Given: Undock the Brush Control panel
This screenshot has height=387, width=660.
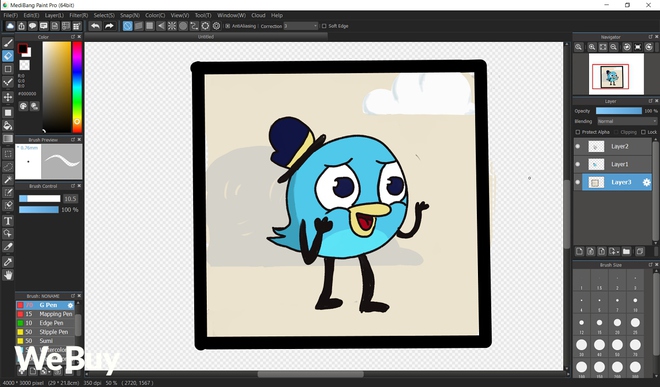Looking at the screenshot, I should [x=72, y=186].
